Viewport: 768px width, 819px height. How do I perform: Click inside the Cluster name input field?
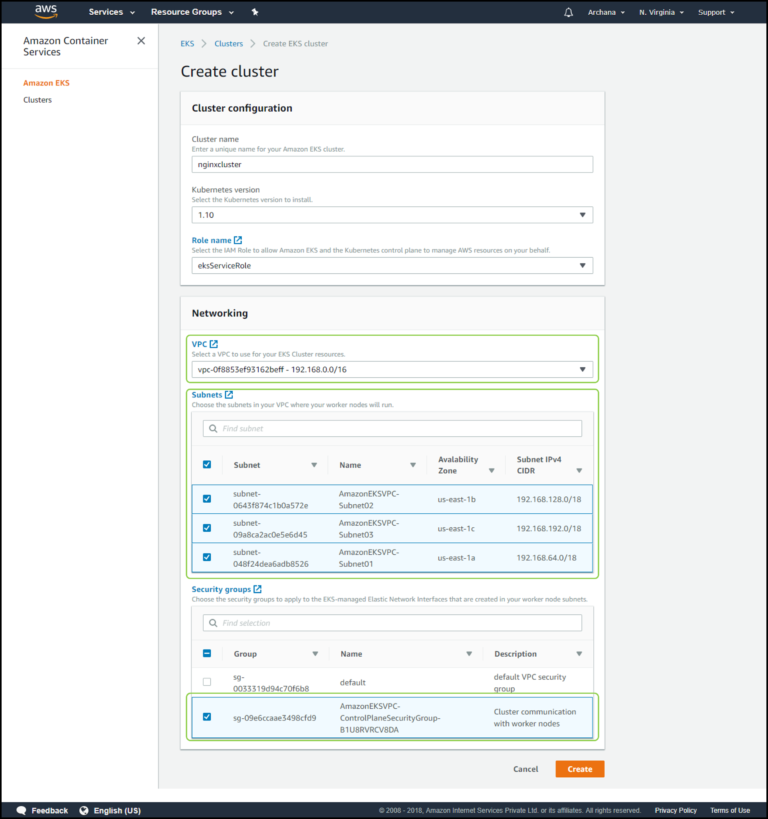point(392,164)
